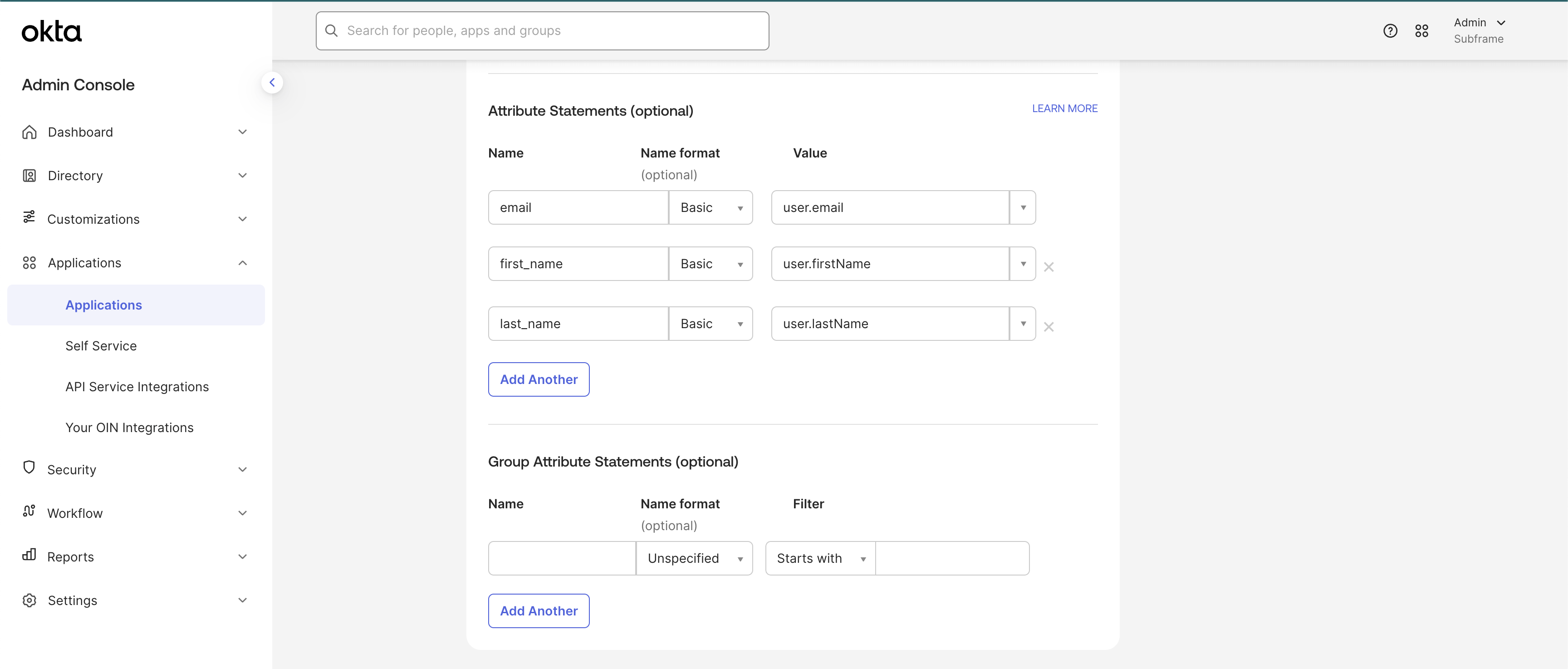
Task: Collapse the sidebar with the arrow button
Action: 272,83
